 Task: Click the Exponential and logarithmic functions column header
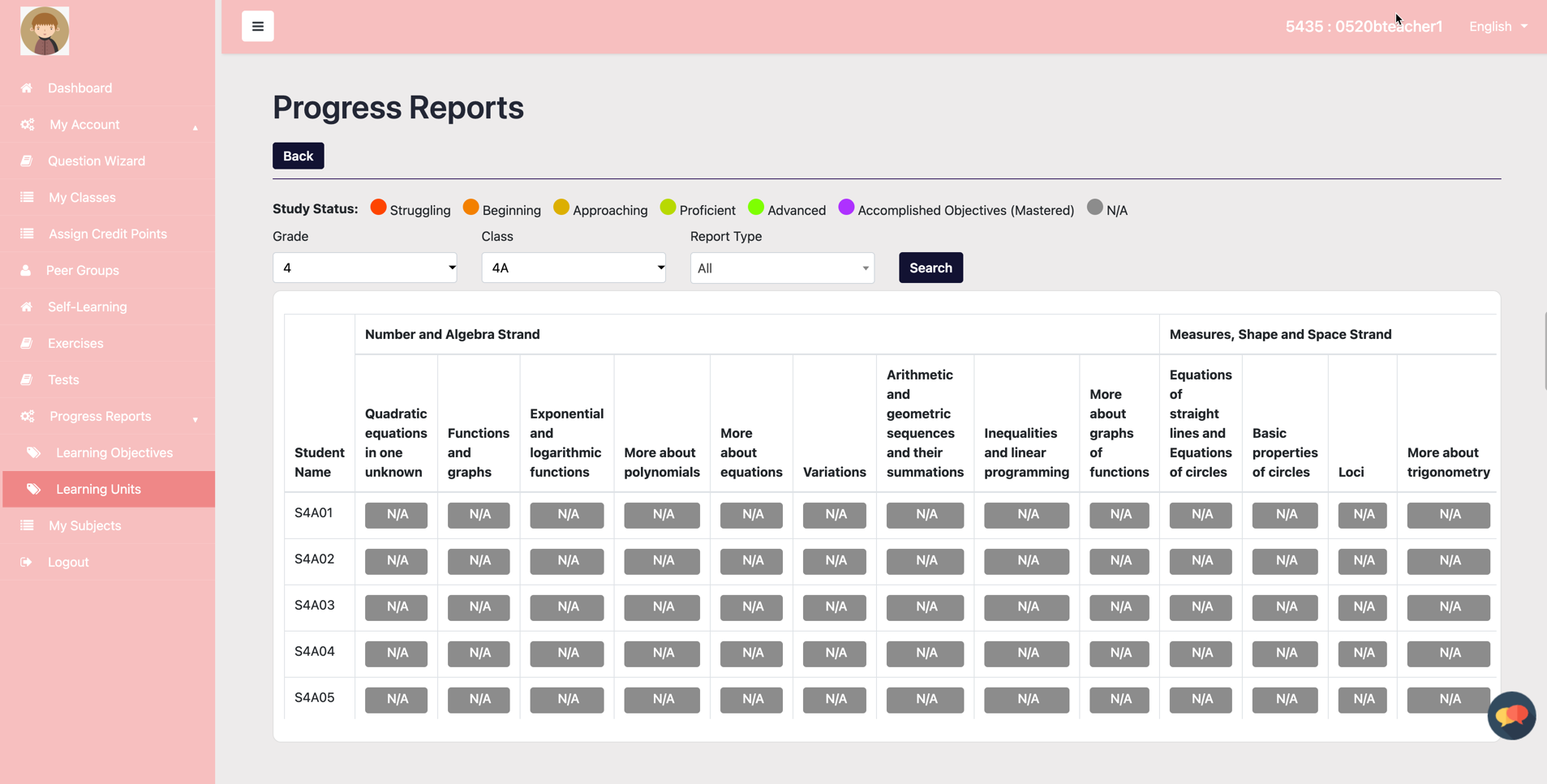[566, 443]
